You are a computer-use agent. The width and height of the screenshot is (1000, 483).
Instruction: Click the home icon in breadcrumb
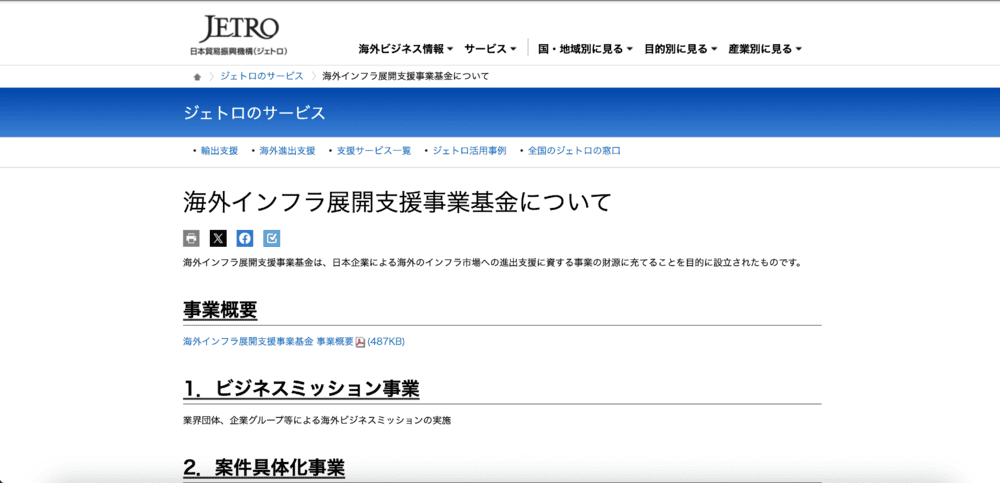(197, 77)
